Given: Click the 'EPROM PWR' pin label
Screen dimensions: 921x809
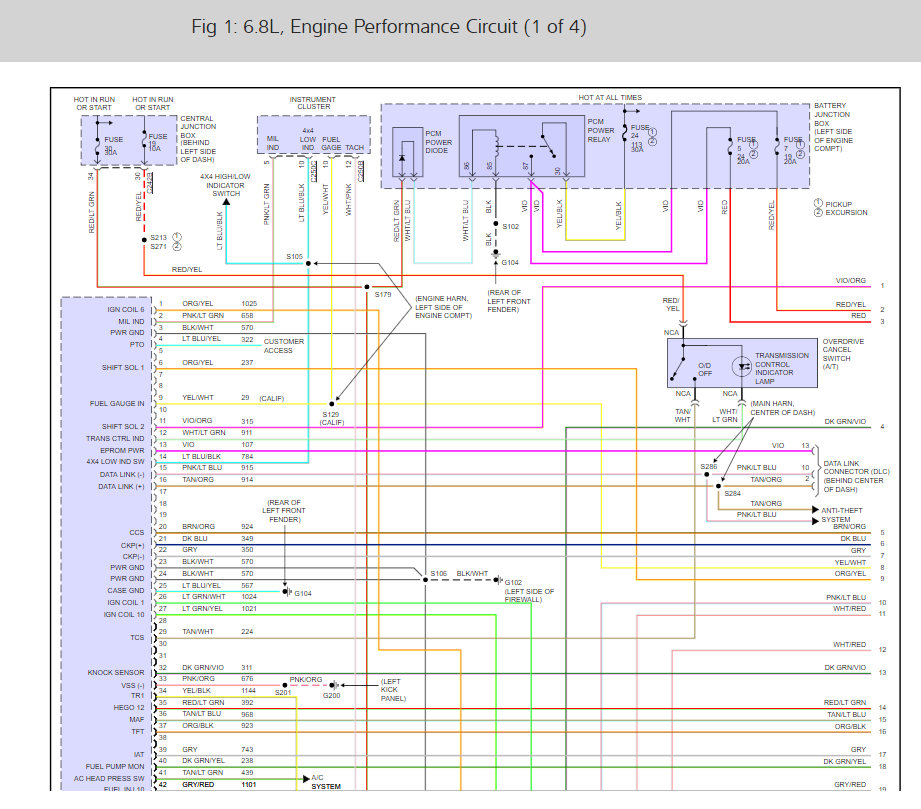Looking at the screenshot, I should point(122,451).
